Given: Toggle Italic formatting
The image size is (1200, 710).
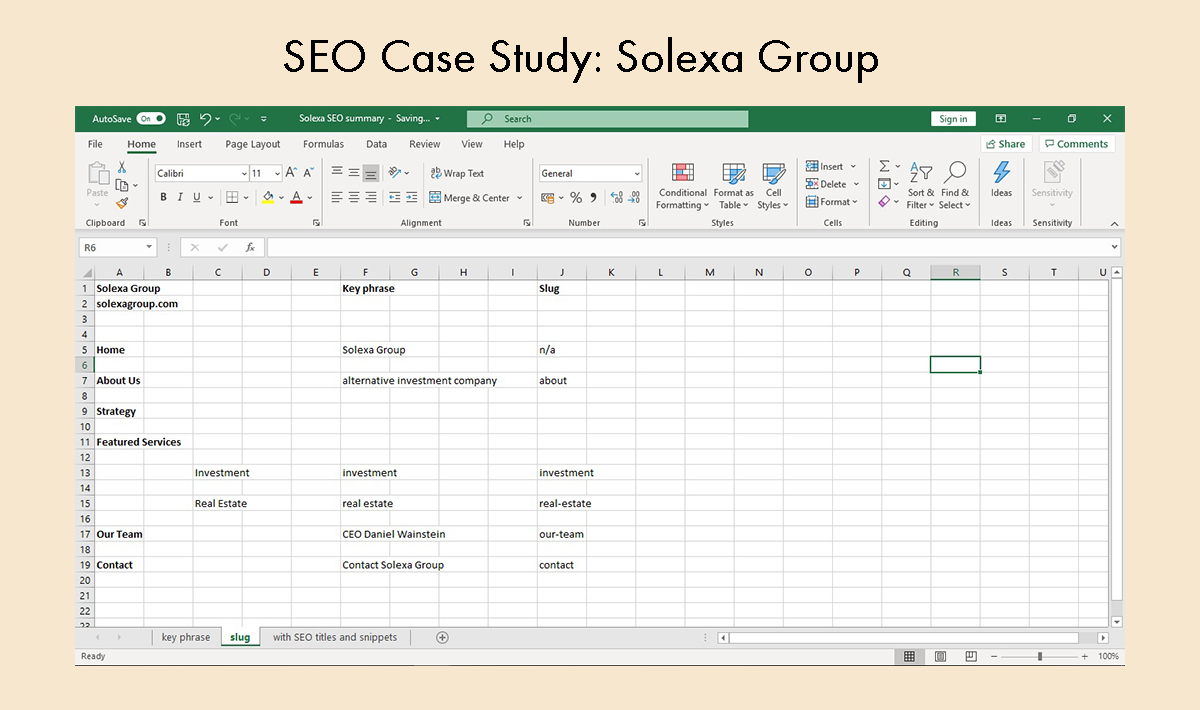Looking at the screenshot, I should click(x=180, y=198).
